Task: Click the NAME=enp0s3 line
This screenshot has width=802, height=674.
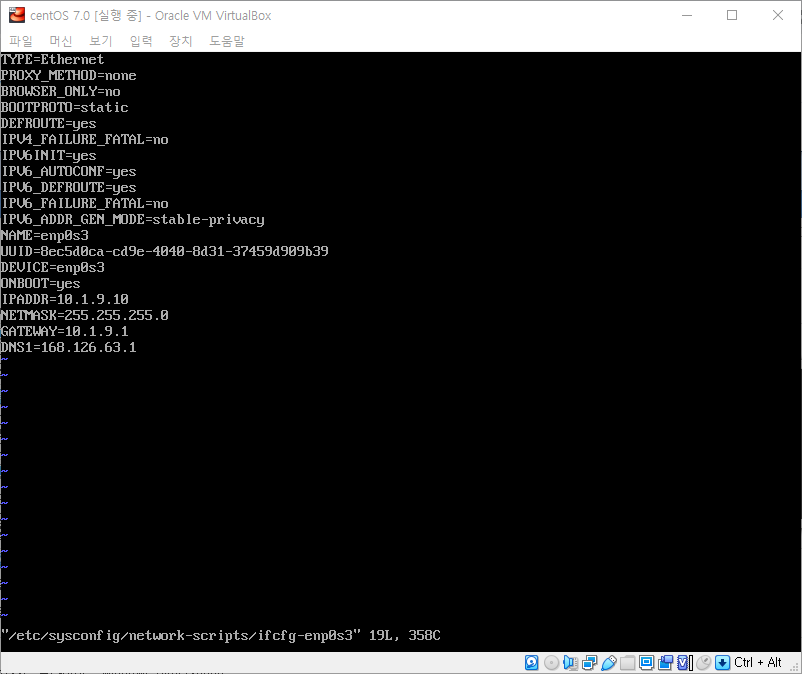Action: tap(44, 235)
